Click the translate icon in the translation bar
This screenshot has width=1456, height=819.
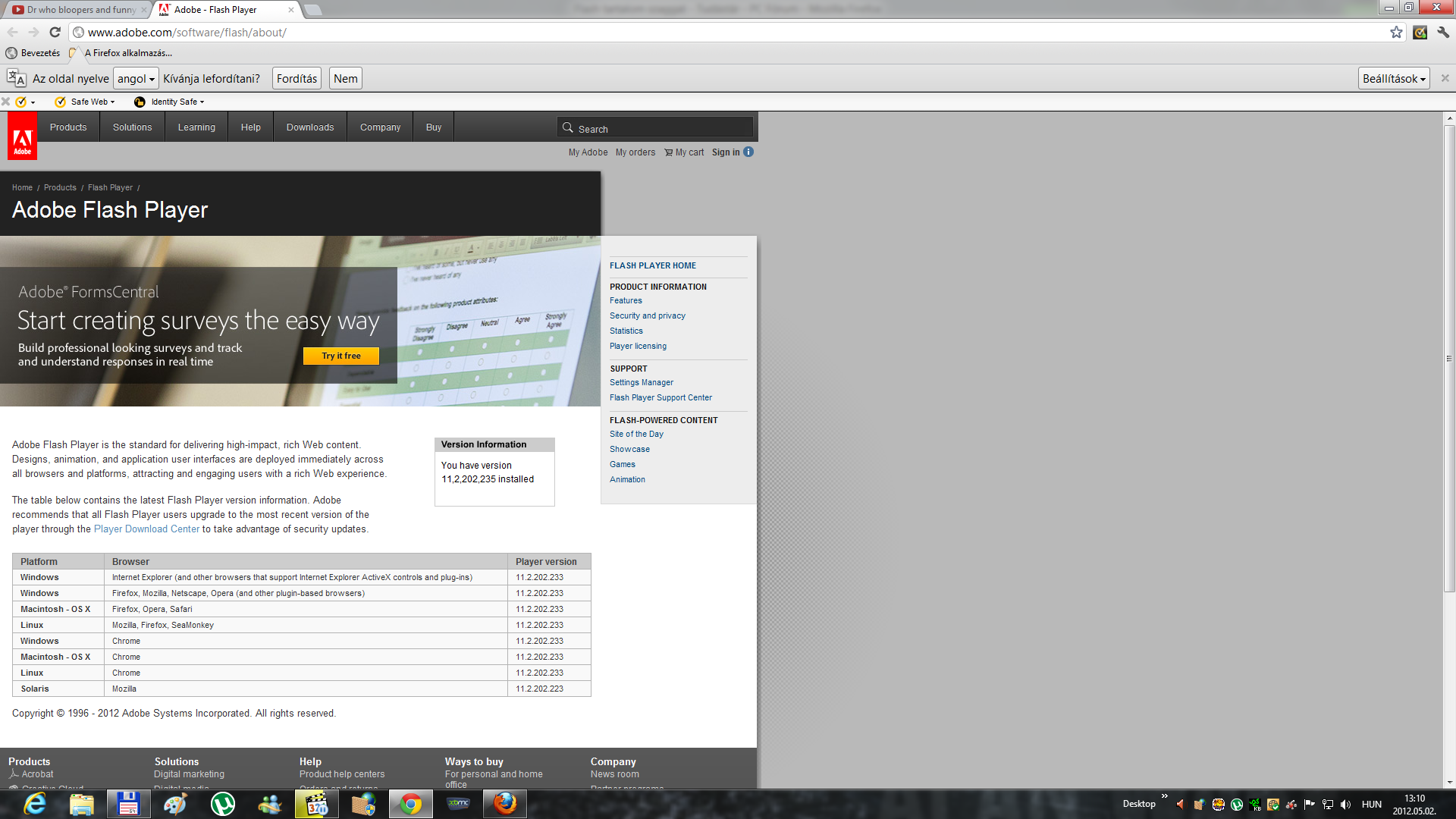(17, 78)
